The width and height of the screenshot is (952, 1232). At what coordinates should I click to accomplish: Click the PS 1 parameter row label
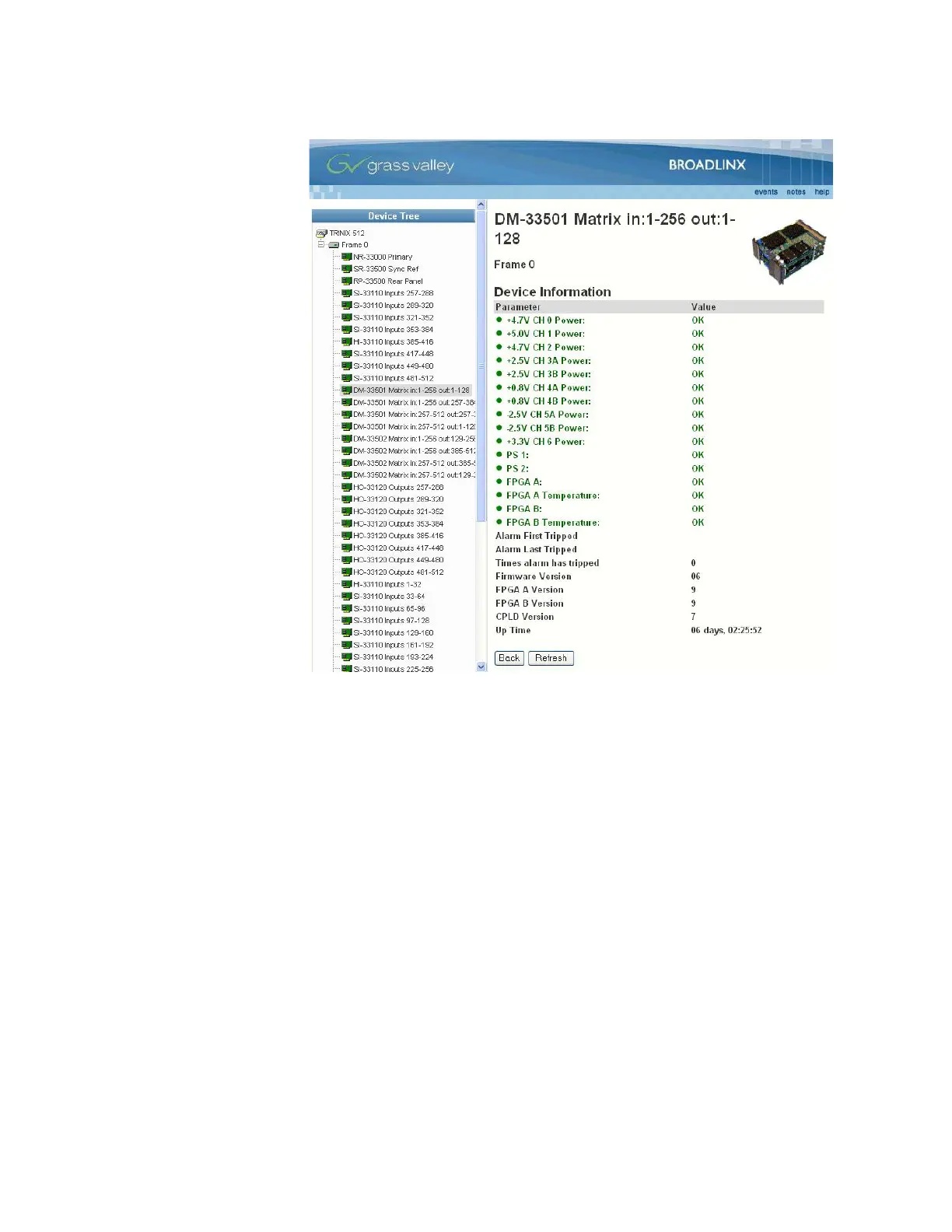(x=517, y=455)
